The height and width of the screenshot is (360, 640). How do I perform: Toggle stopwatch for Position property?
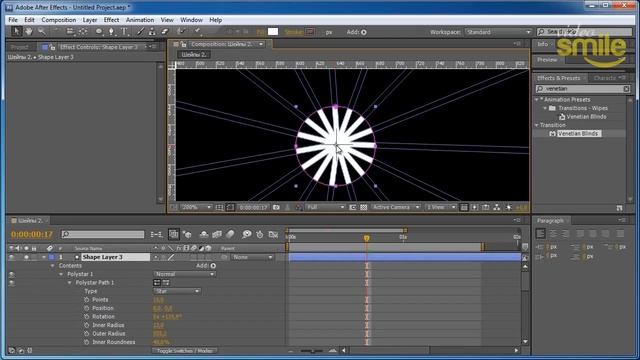pyautogui.click(x=87, y=308)
